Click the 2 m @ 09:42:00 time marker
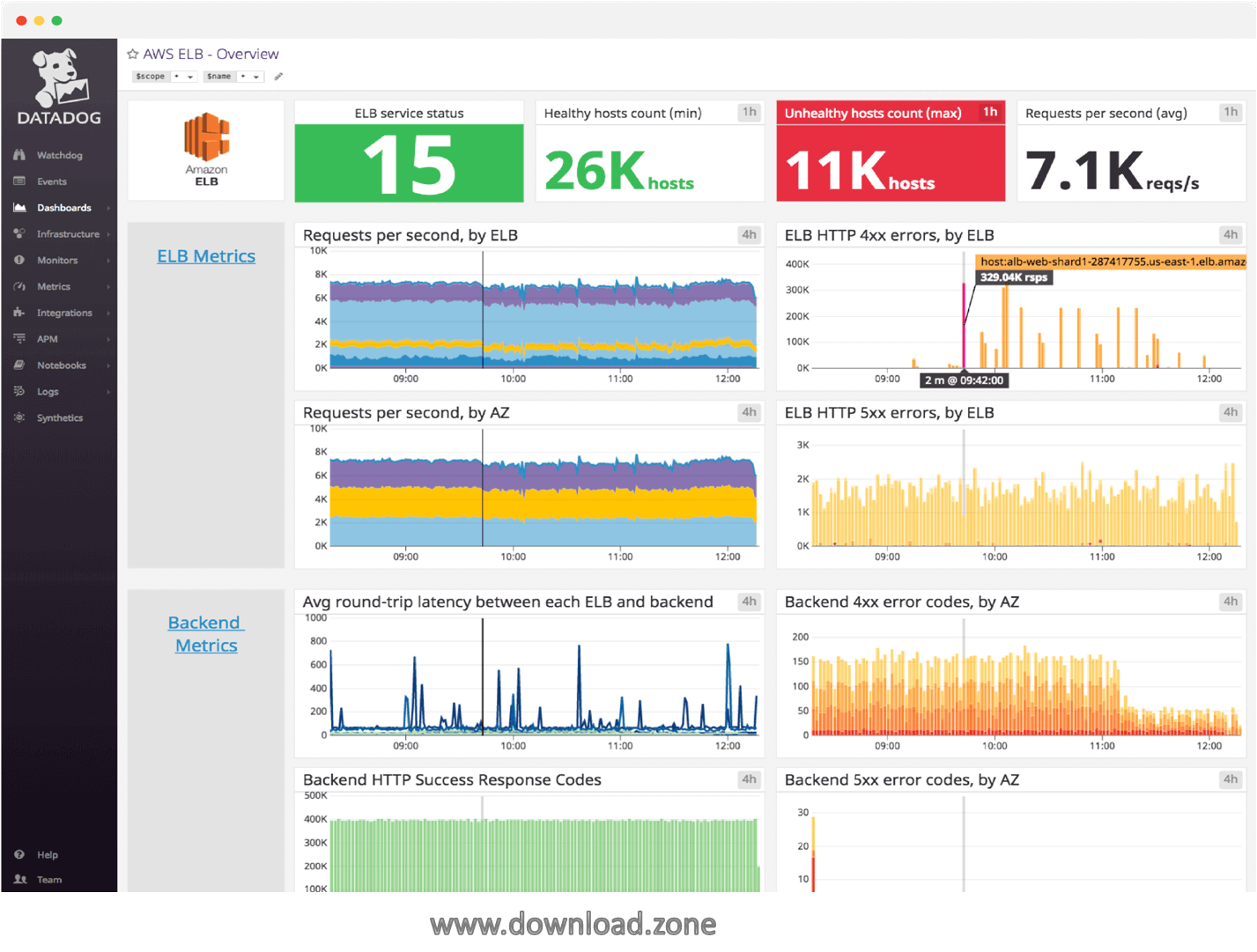Viewport: 1257px width, 952px height. 964,380
